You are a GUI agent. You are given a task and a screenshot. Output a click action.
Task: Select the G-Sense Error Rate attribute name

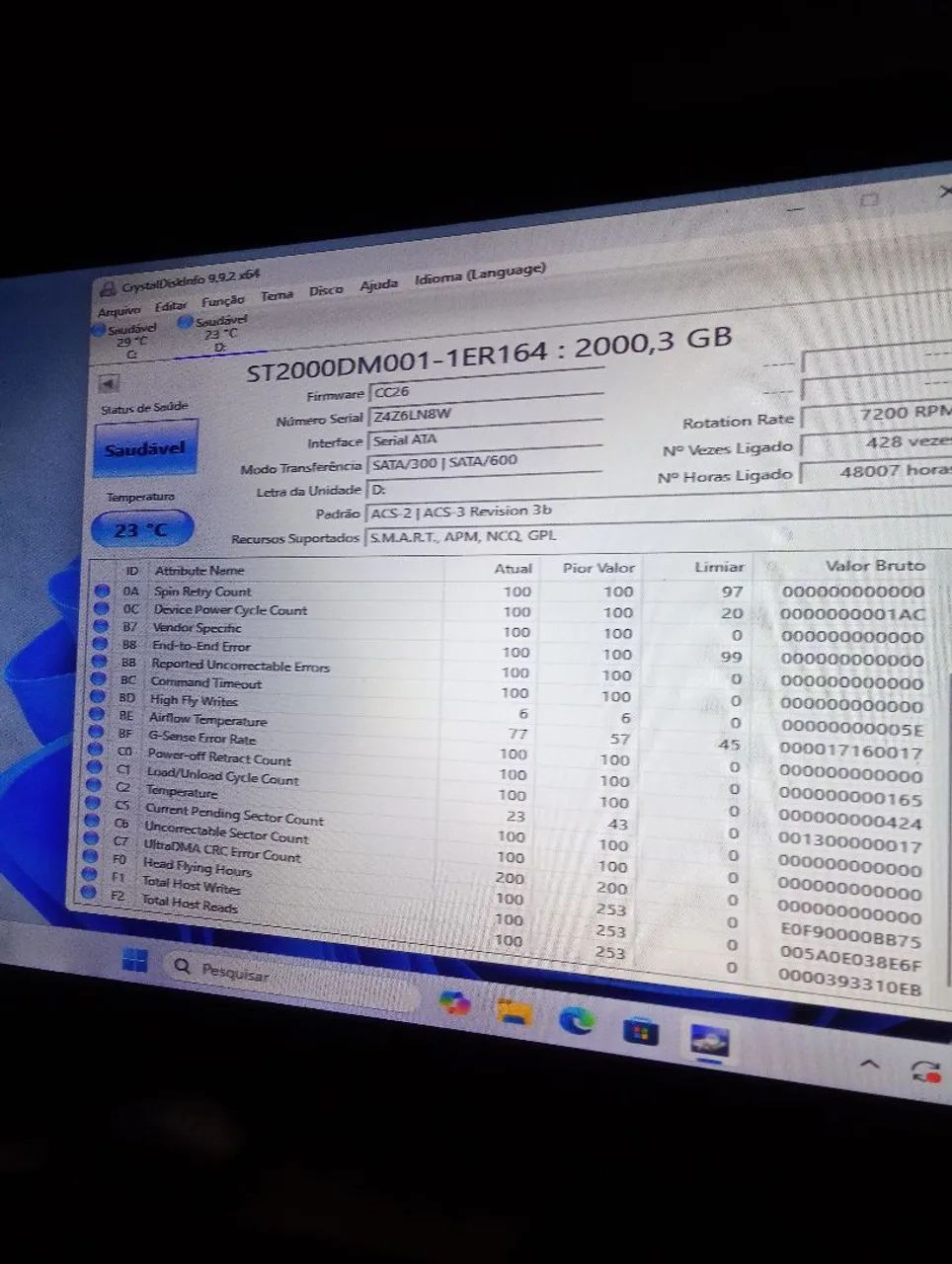[x=202, y=738]
